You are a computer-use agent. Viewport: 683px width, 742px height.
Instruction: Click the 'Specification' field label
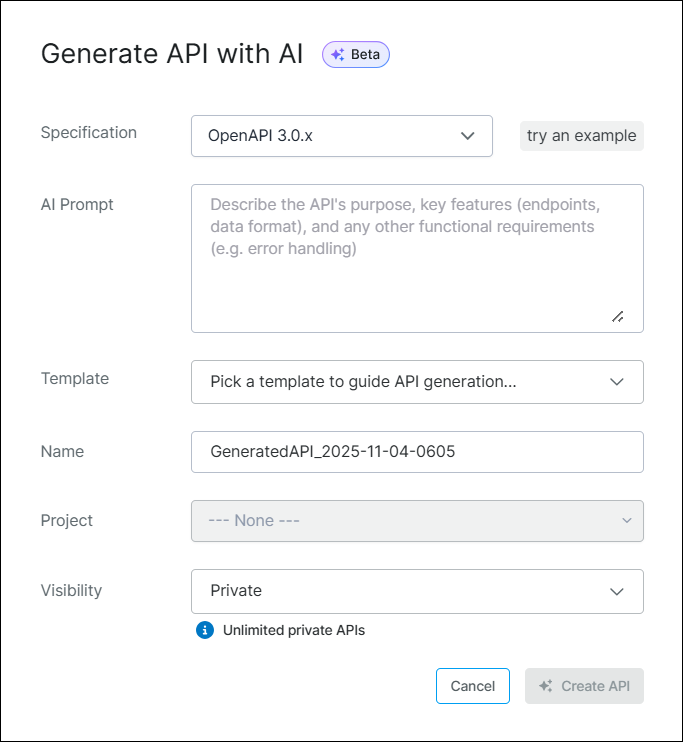pos(89,132)
